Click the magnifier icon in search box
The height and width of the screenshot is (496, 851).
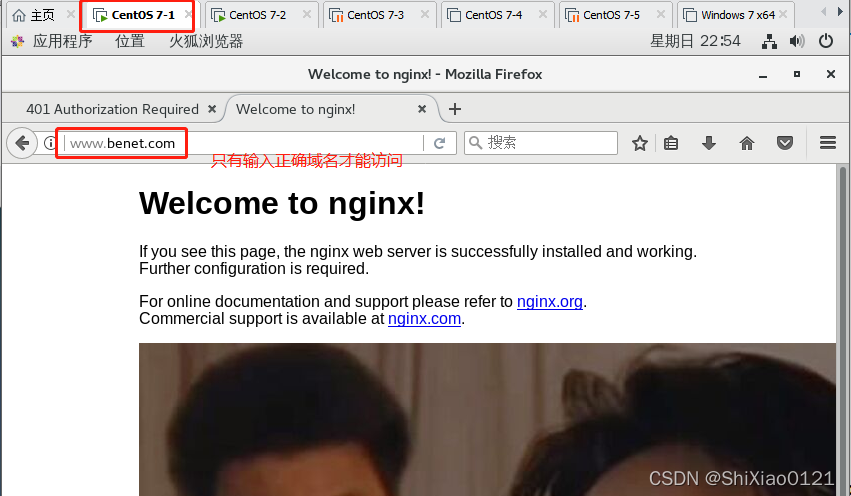point(475,143)
